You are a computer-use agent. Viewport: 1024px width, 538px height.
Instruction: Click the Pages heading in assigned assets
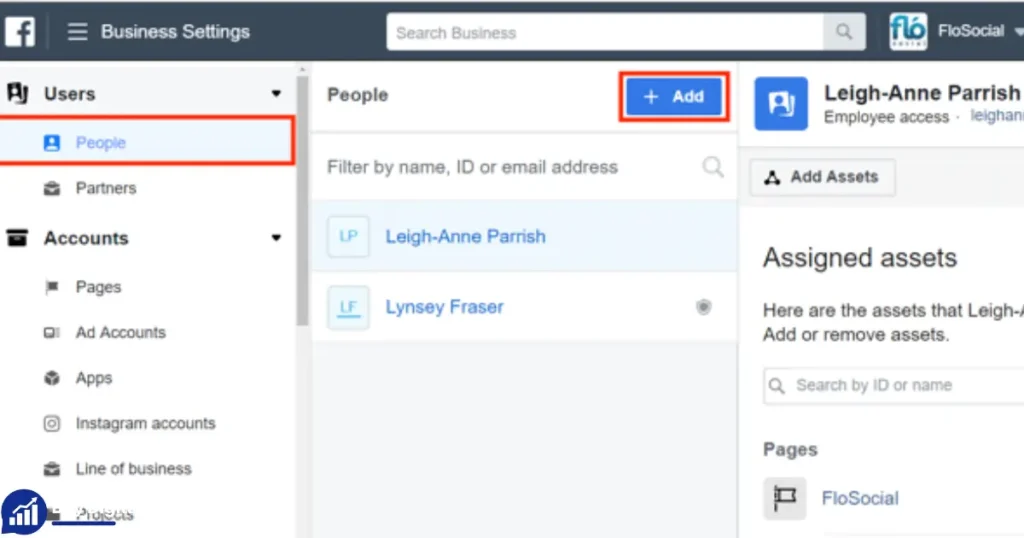click(790, 449)
